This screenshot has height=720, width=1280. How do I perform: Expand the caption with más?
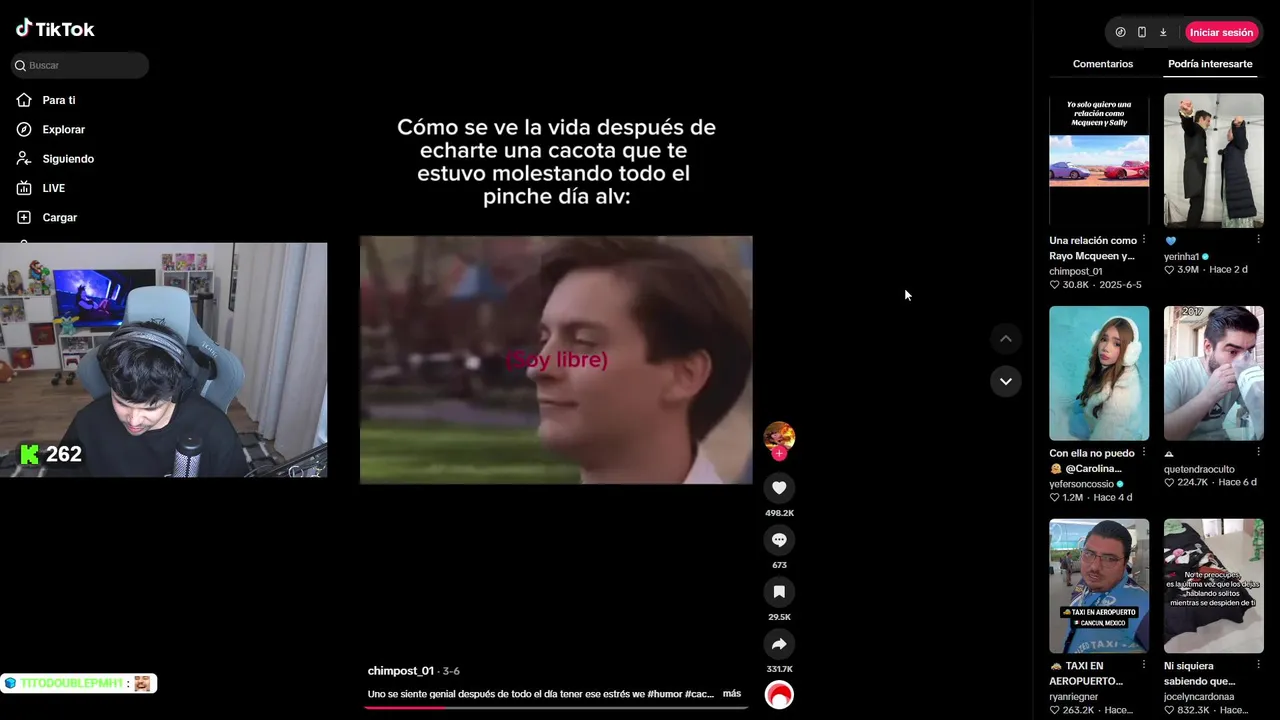[x=732, y=694]
